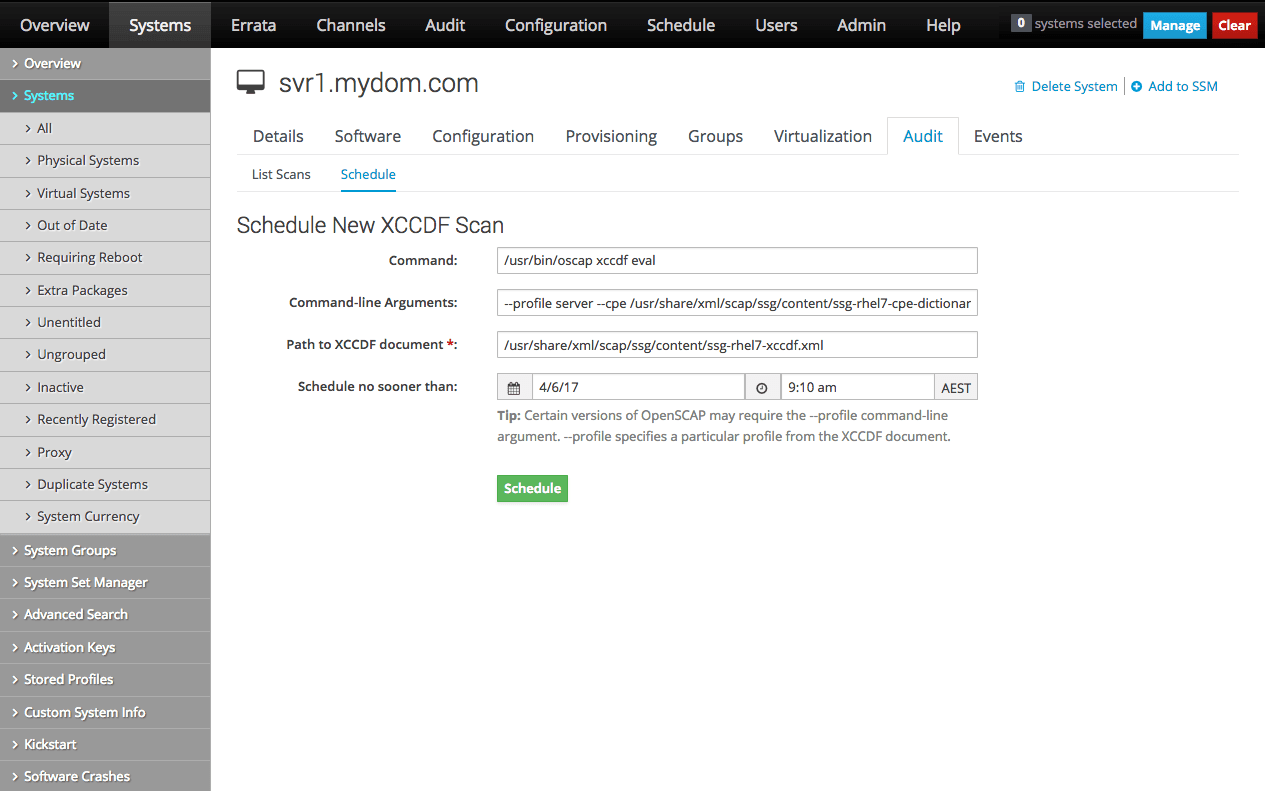Switch to the Groups tab
This screenshot has height=791, width=1265.
(x=715, y=136)
